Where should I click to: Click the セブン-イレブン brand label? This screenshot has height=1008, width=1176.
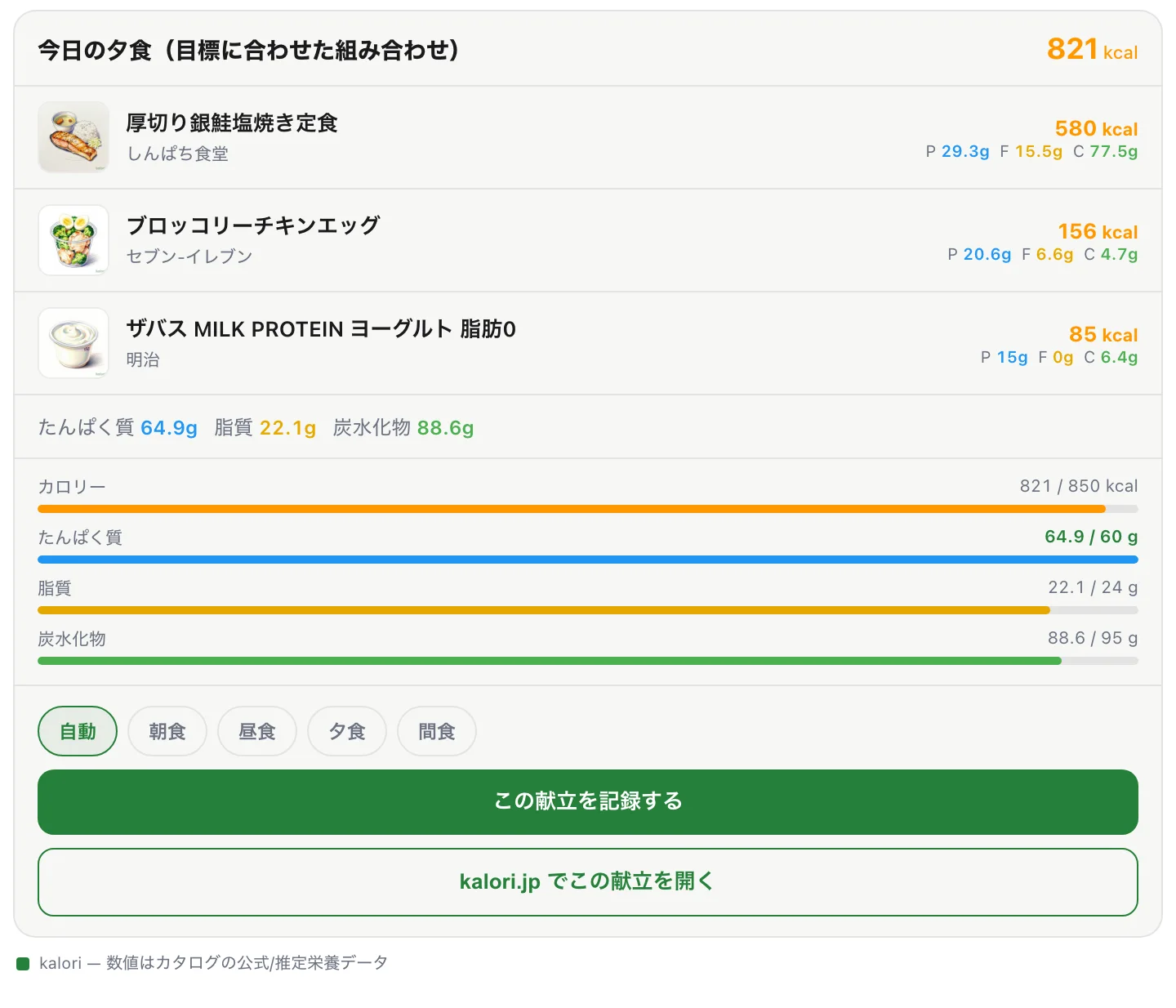pos(189,256)
